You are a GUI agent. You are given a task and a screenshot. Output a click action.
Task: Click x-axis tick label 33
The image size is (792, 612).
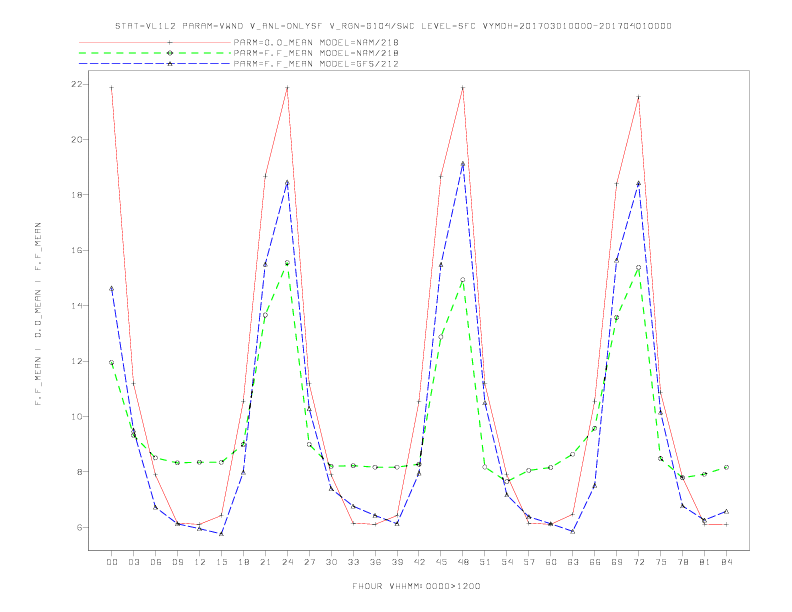[x=353, y=562]
